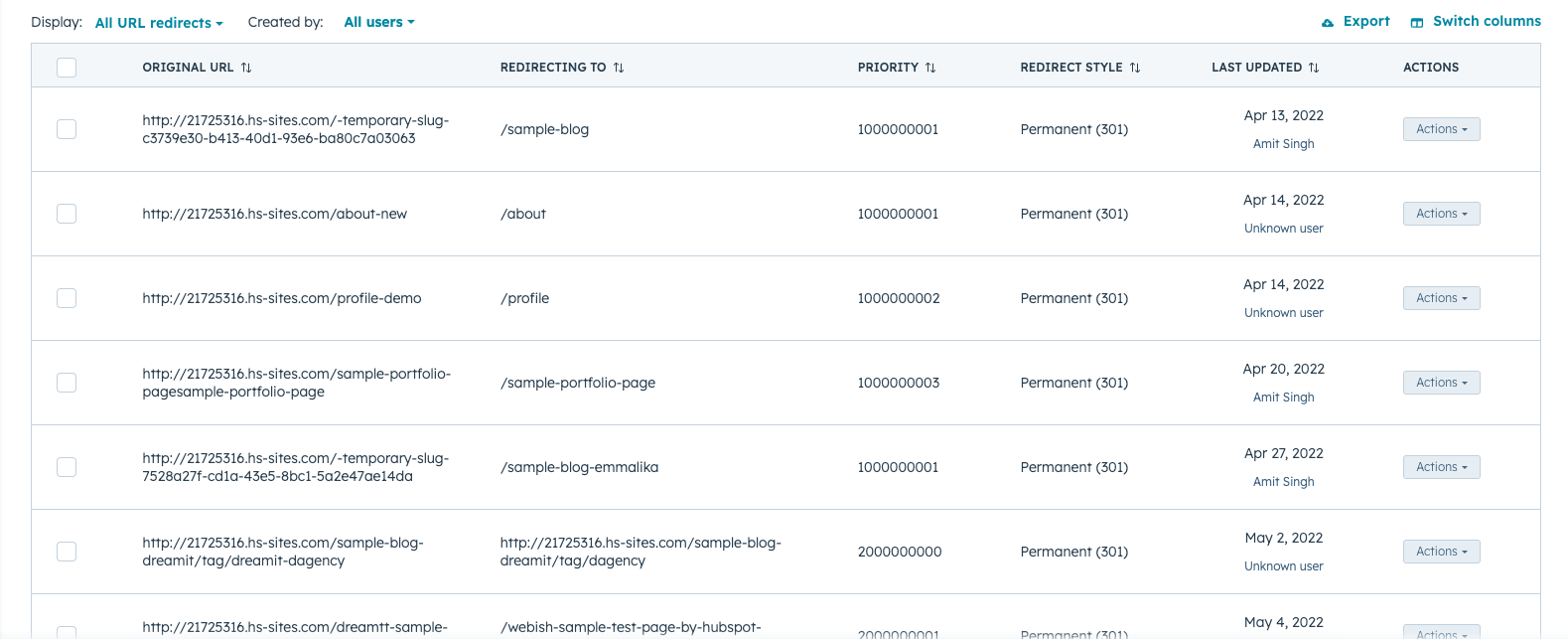The height and width of the screenshot is (639, 1568).
Task: Click the profile-demo original URL
Action: click(282, 298)
